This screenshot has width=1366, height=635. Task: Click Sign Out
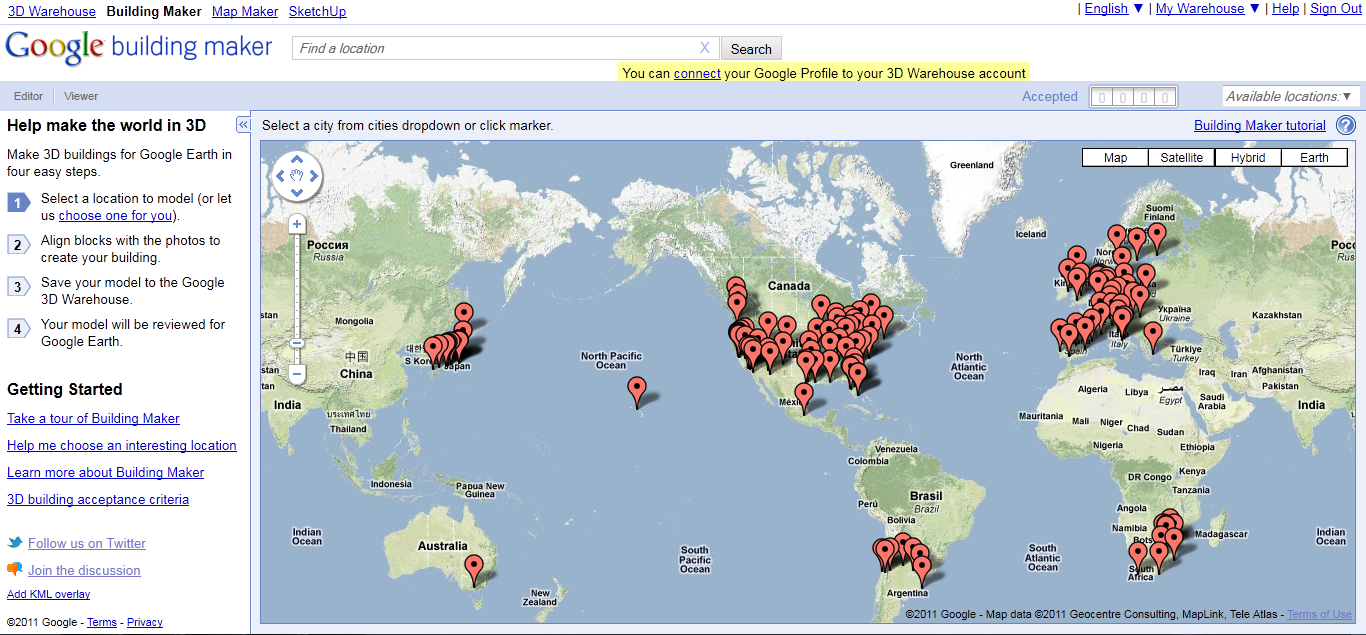(x=1336, y=9)
